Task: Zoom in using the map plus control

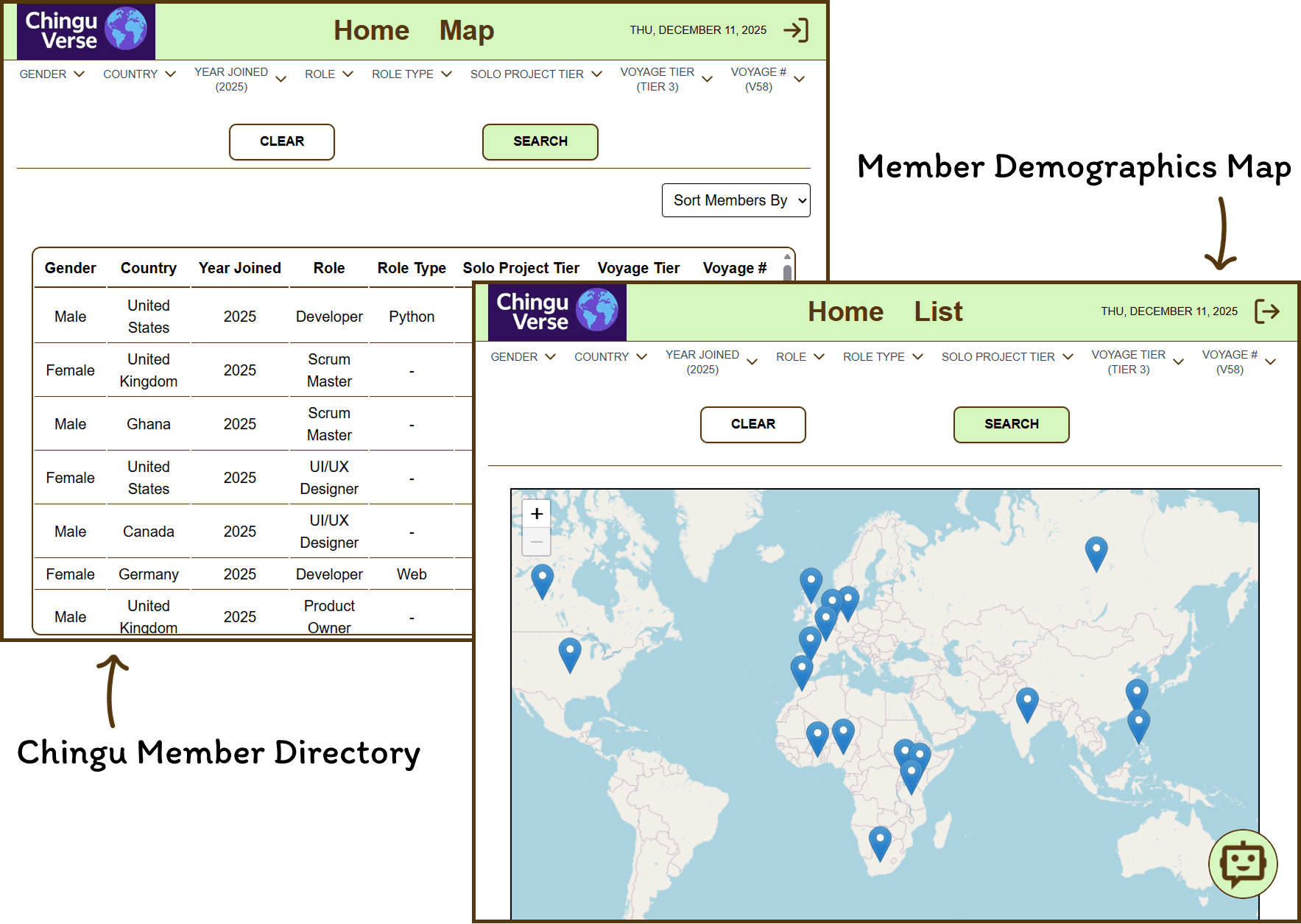Action: tap(536, 513)
